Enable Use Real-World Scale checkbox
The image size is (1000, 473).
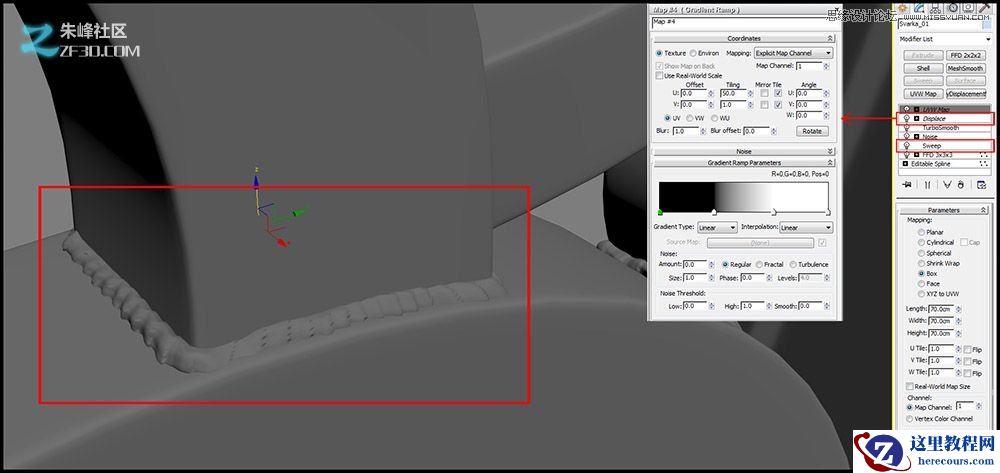click(659, 75)
